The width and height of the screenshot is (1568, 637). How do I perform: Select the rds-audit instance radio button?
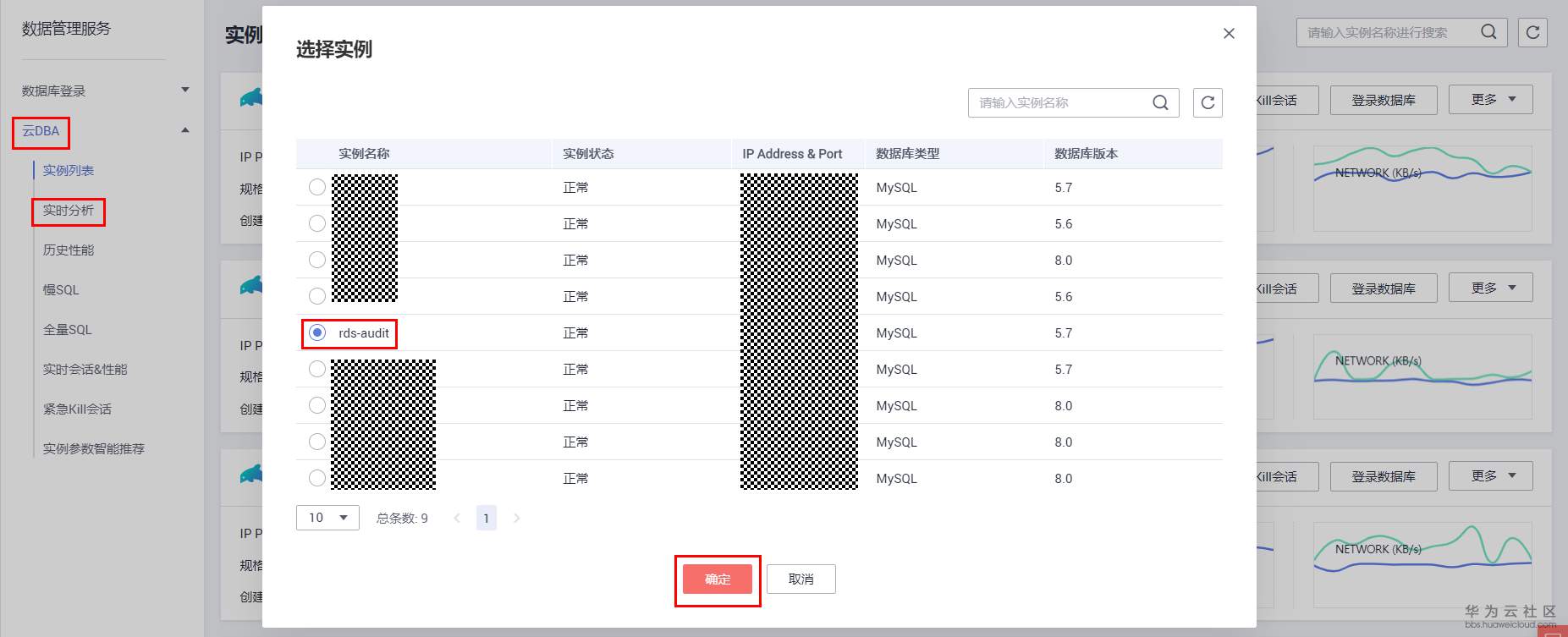(317, 332)
